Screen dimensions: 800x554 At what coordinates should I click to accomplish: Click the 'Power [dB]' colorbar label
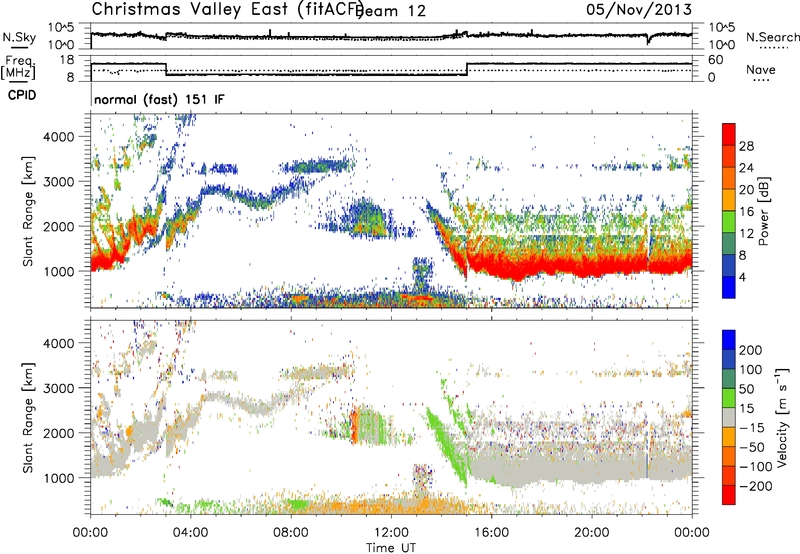click(763, 211)
